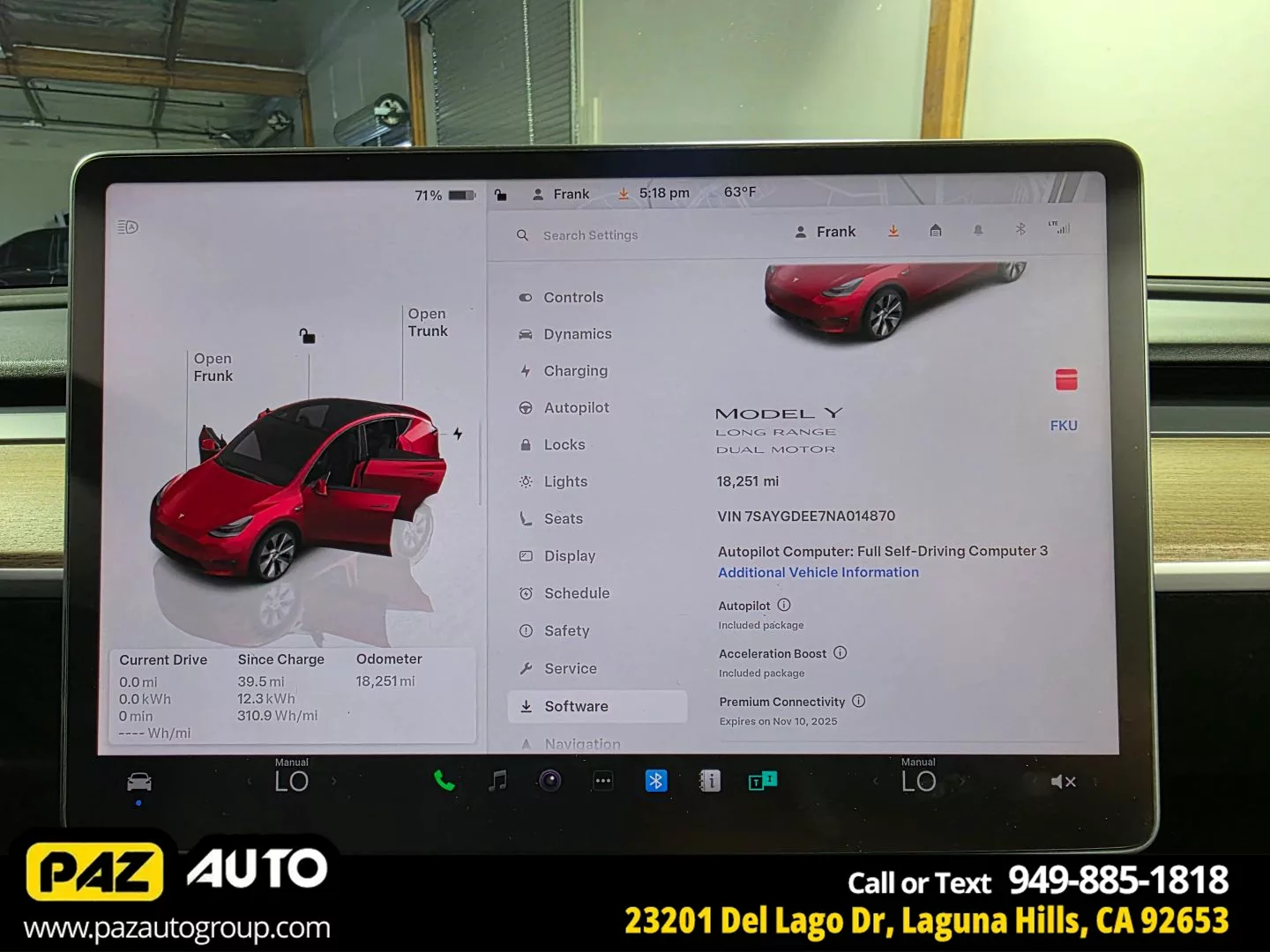Open the owner's manual icon
The image size is (1270, 952).
[710, 781]
